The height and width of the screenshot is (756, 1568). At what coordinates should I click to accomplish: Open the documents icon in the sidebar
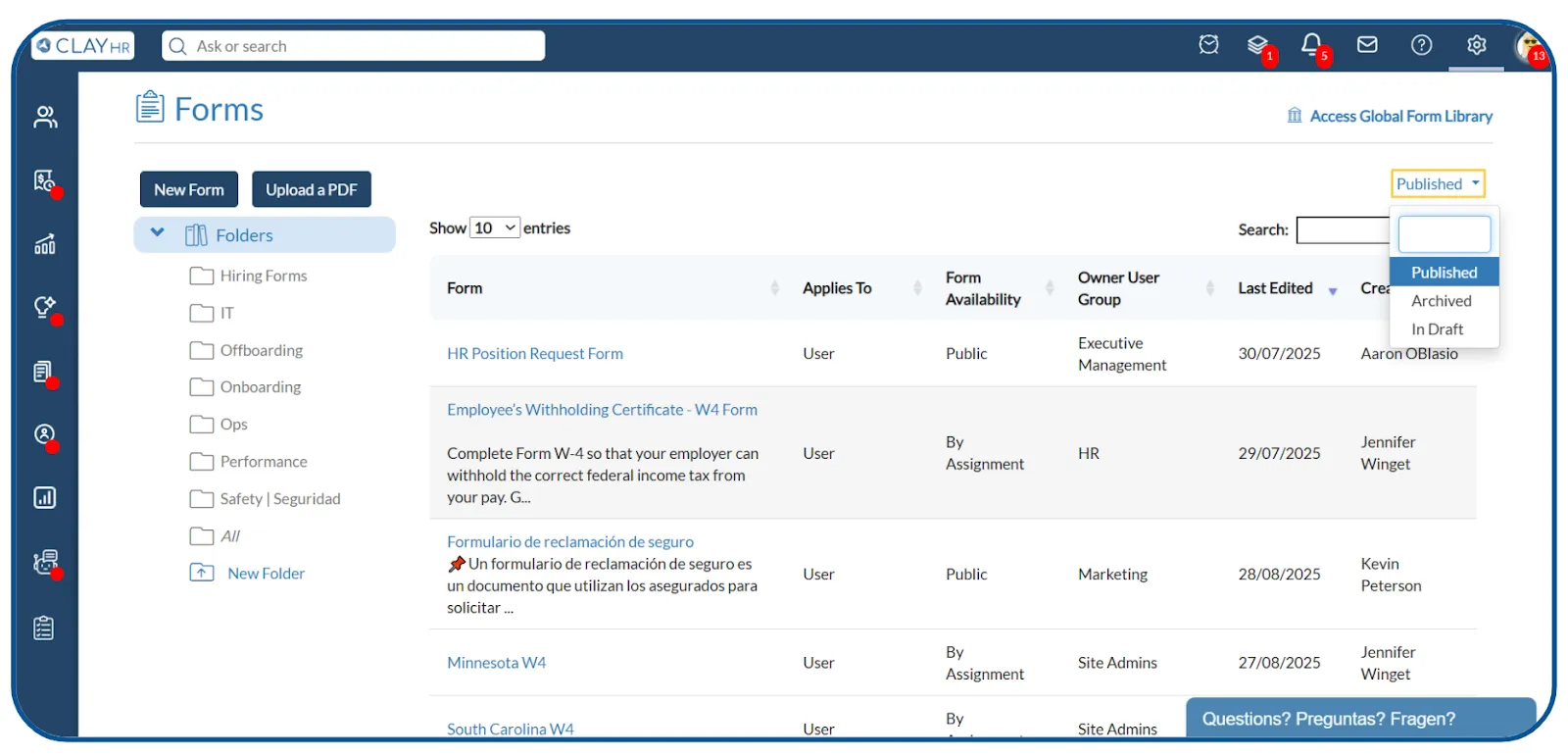pyautogui.click(x=44, y=372)
